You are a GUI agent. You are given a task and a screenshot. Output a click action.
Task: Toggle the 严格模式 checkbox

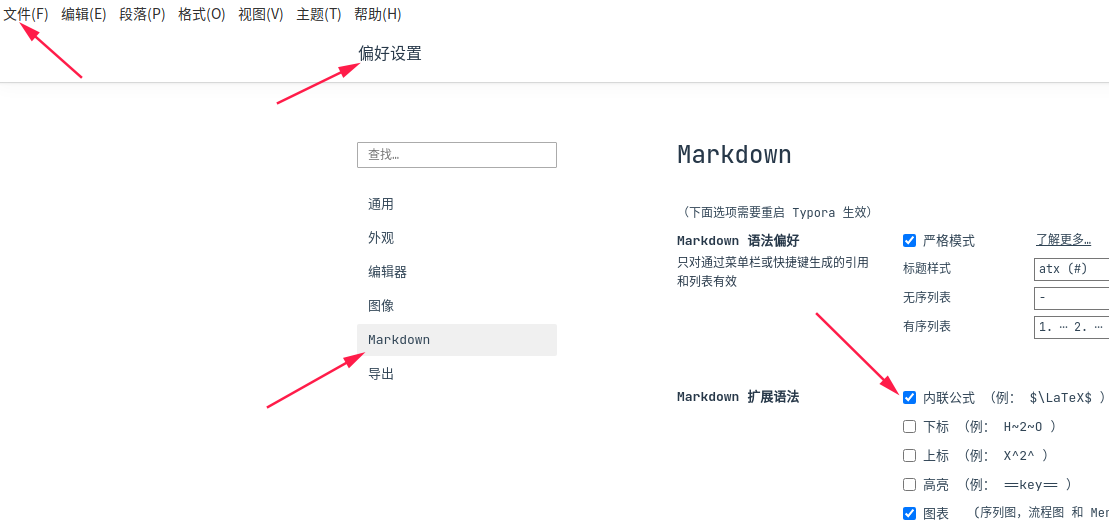(x=910, y=241)
